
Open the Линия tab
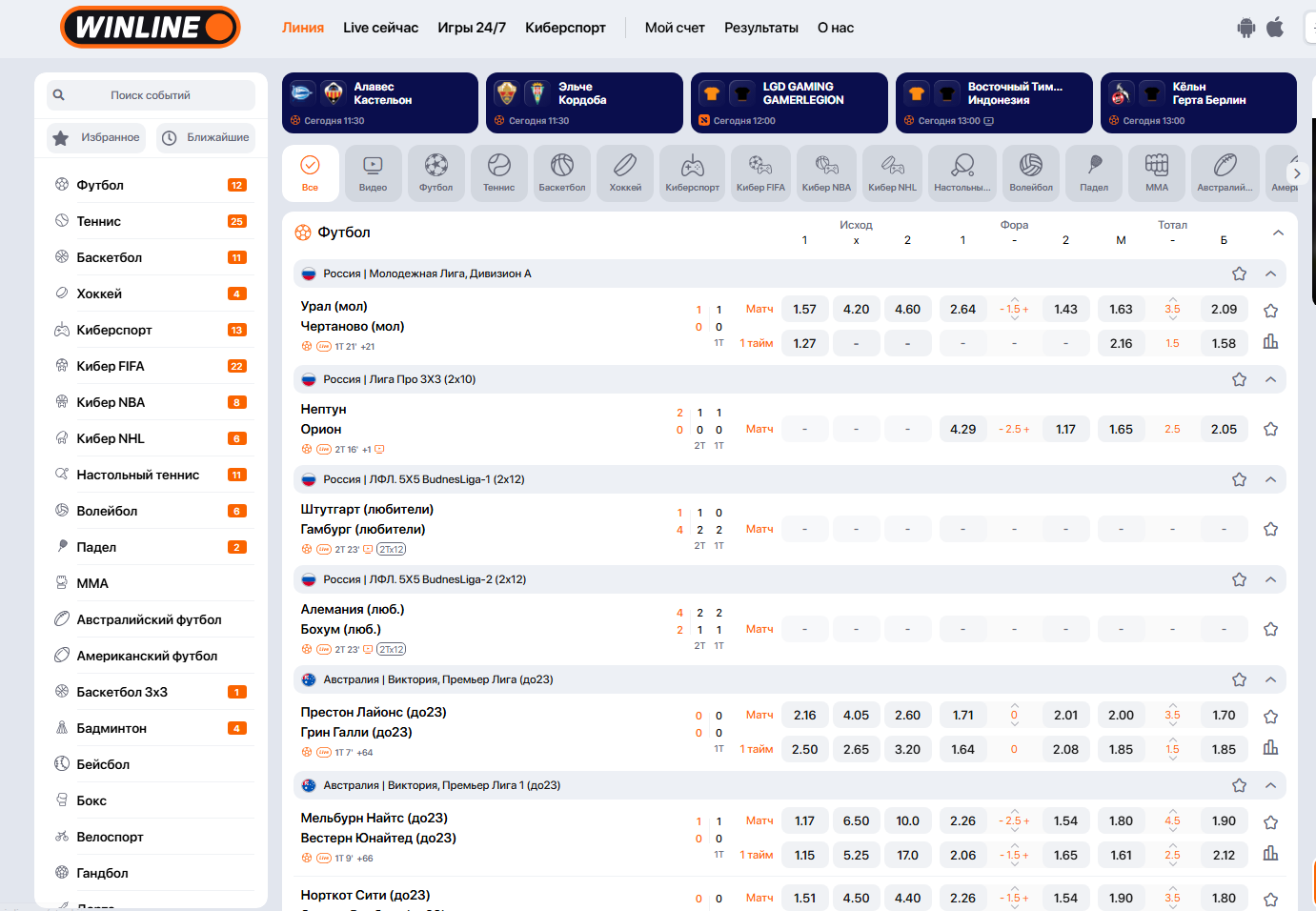(x=303, y=28)
